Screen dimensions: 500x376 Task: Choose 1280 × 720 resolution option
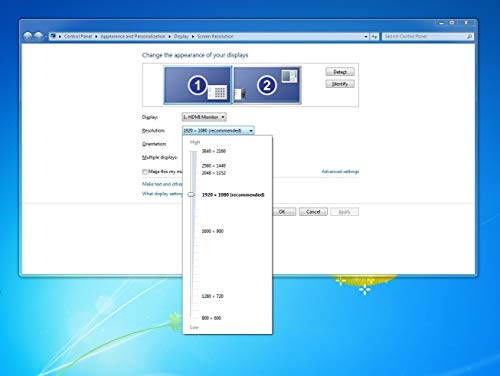[213, 296]
